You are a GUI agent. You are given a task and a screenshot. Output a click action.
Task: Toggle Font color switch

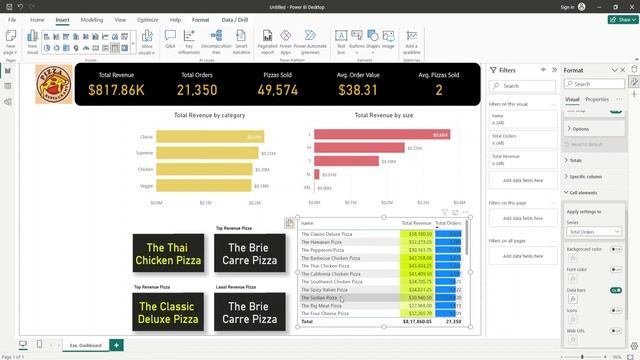616,269
